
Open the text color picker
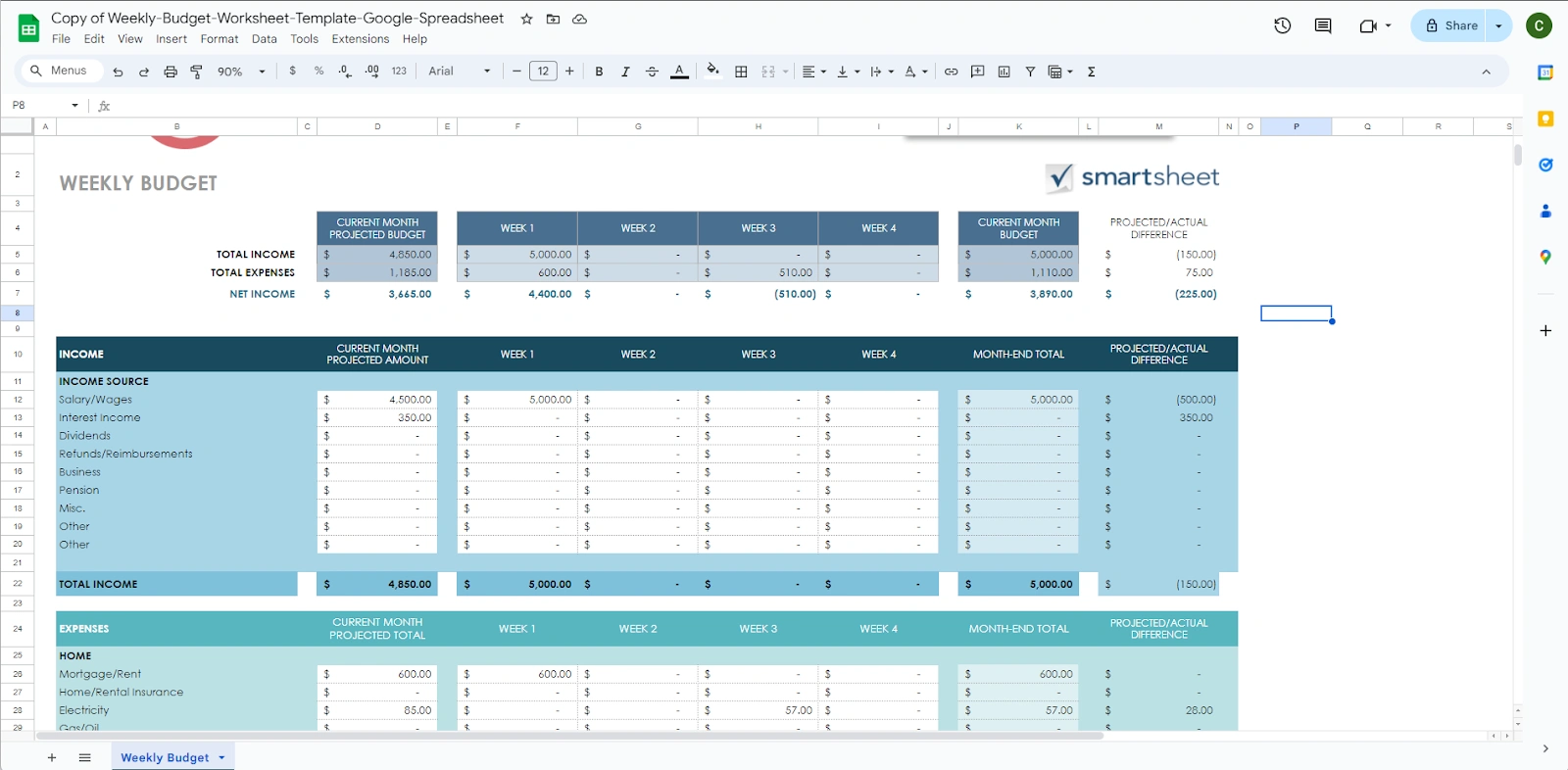679,72
